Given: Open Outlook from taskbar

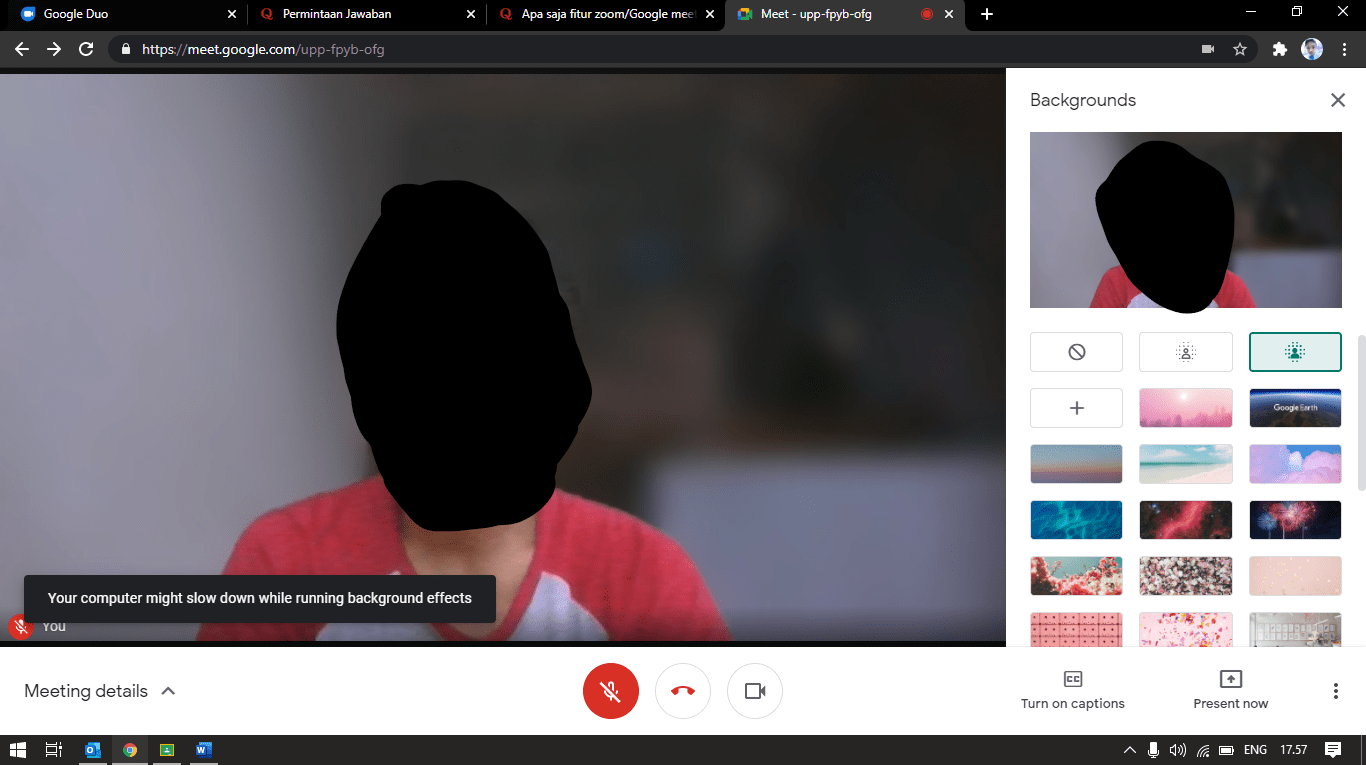Looking at the screenshot, I should coord(93,750).
